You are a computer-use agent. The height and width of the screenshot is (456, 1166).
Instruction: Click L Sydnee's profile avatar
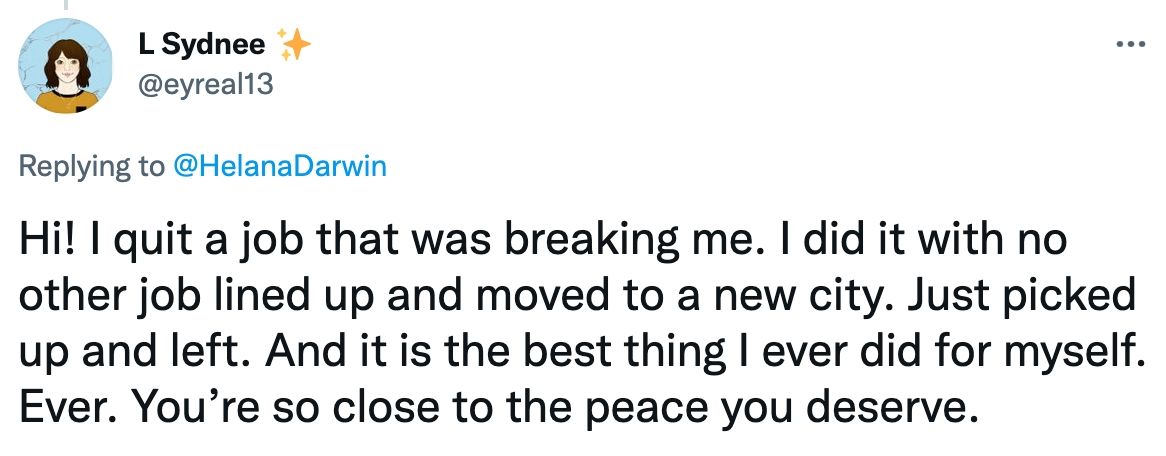65,67
